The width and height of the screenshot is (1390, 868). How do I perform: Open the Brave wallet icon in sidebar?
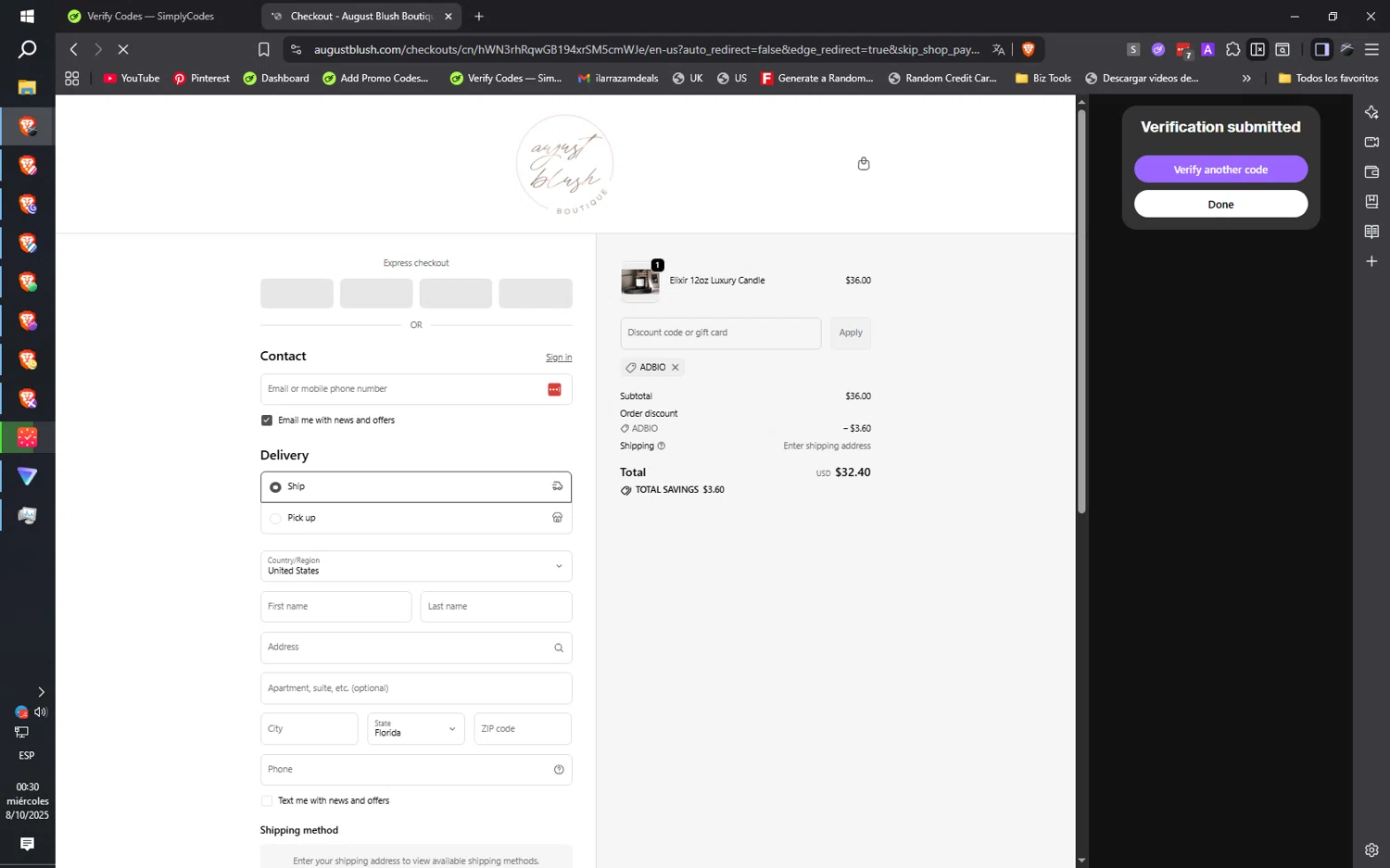click(1371, 172)
